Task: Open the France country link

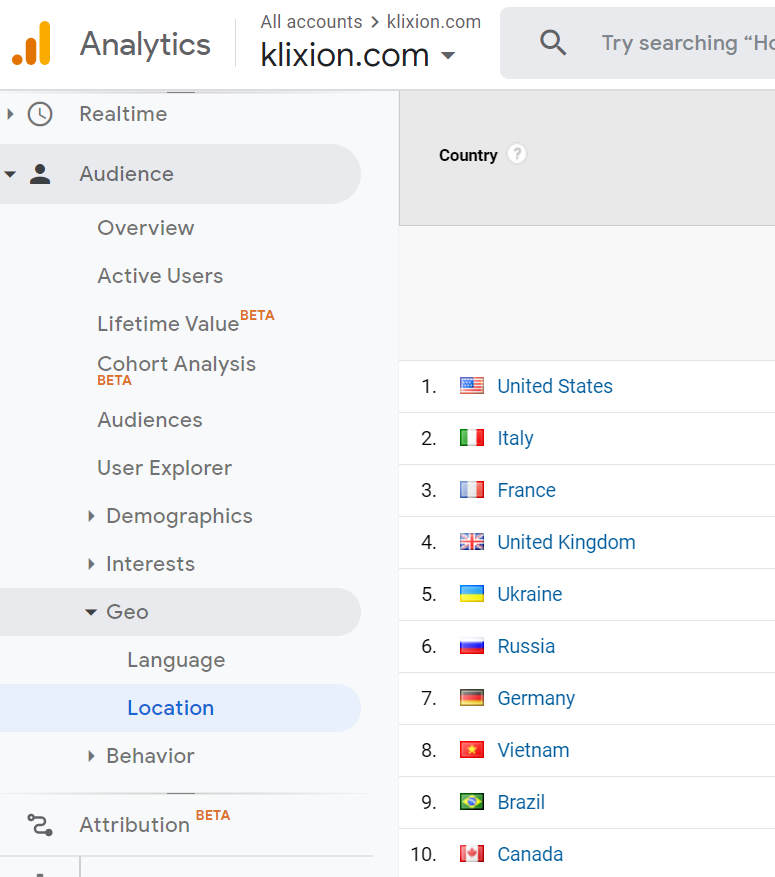Action: pos(527,490)
